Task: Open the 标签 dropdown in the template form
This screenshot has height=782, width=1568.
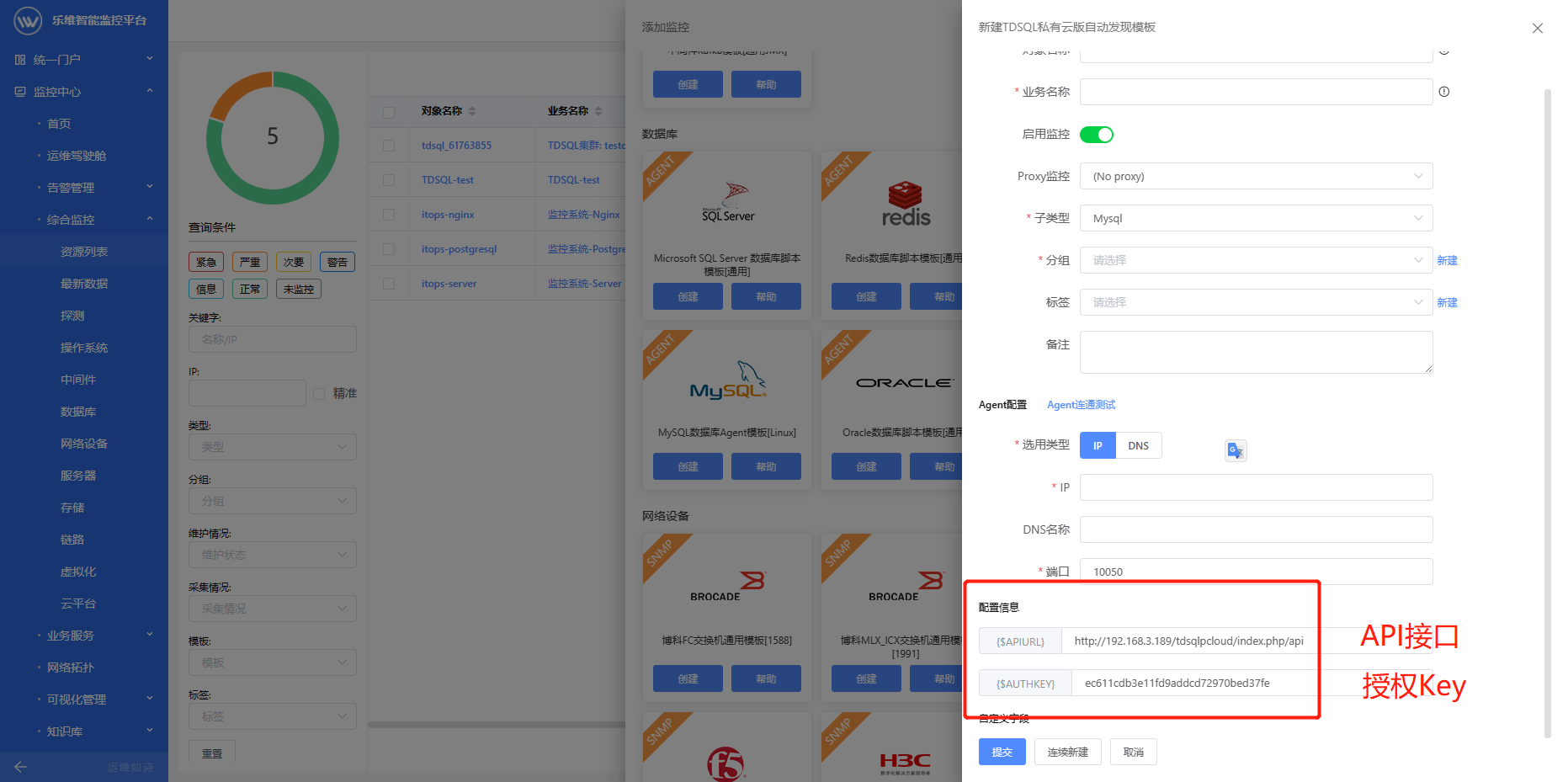Action: 1256,302
